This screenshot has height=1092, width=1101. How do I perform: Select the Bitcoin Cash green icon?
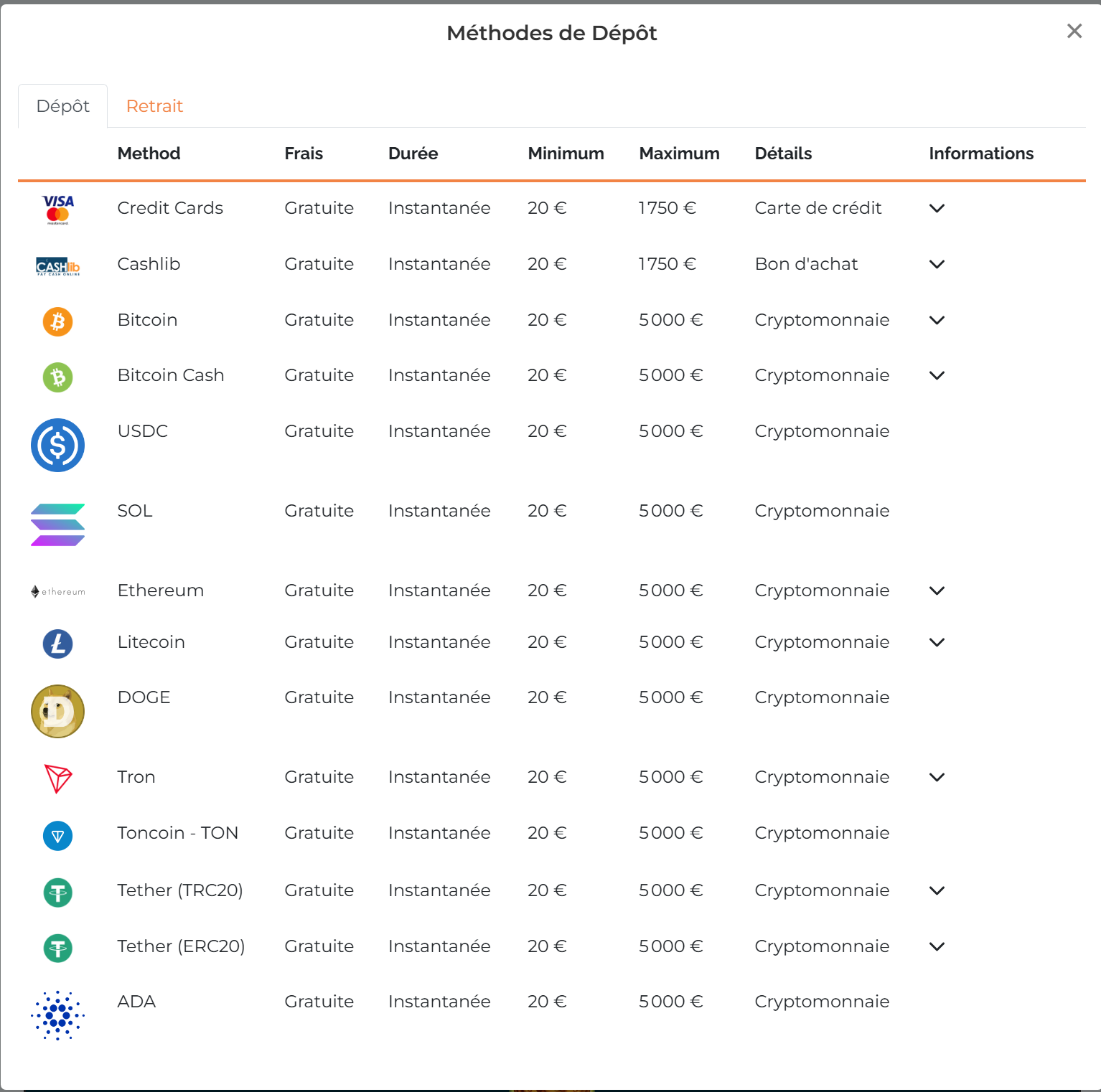point(57,377)
